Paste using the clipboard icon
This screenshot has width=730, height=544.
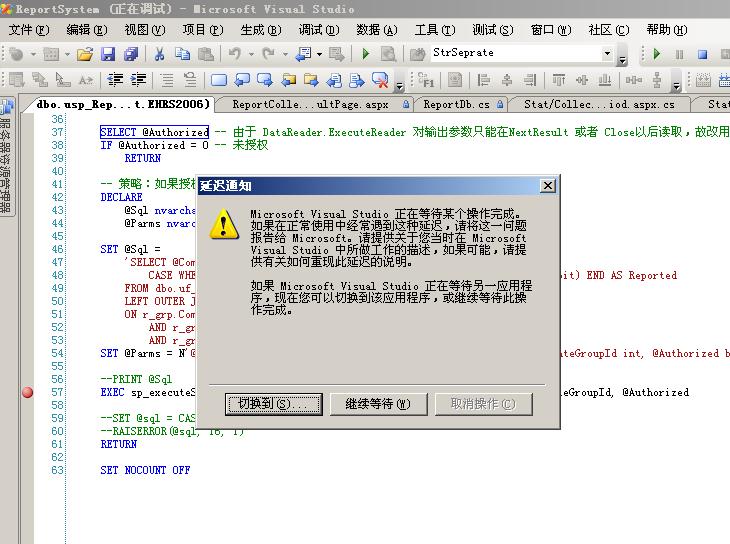coord(206,54)
